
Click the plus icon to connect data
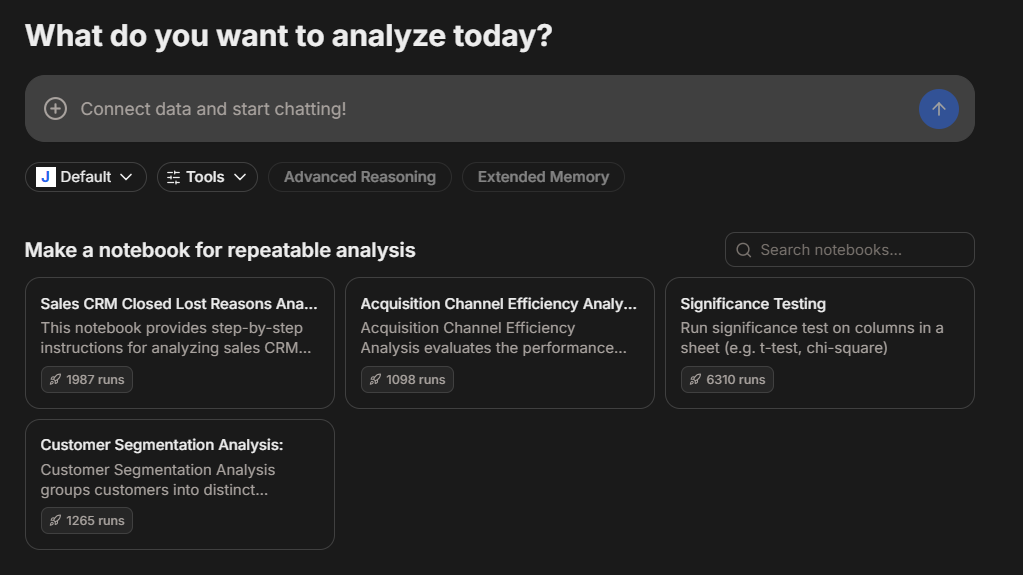[56, 109]
